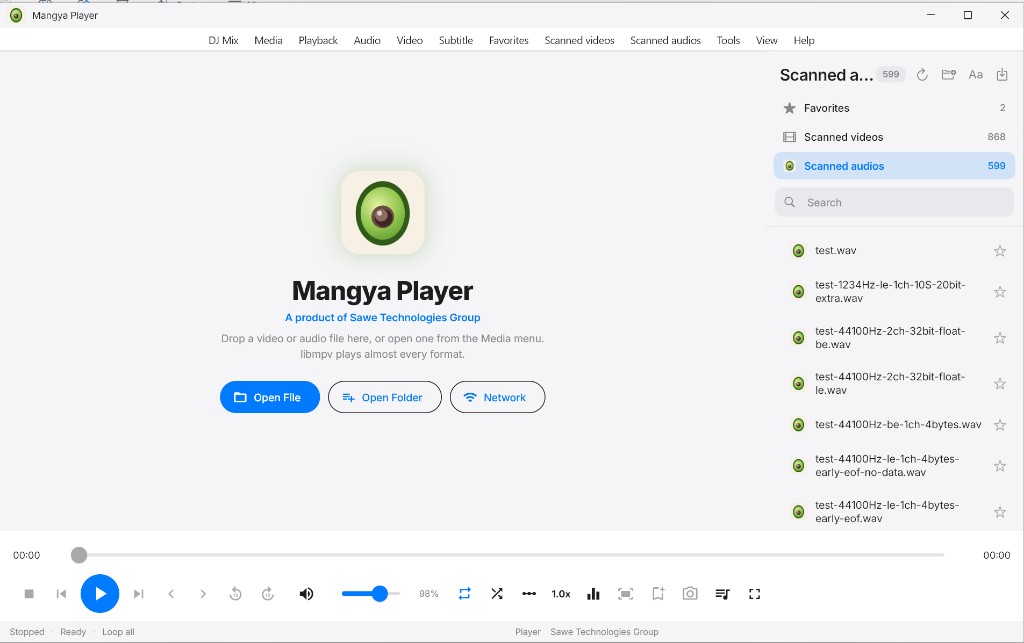Skip to the next track
The width and height of the screenshot is (1024, 643).
(138, 593)
